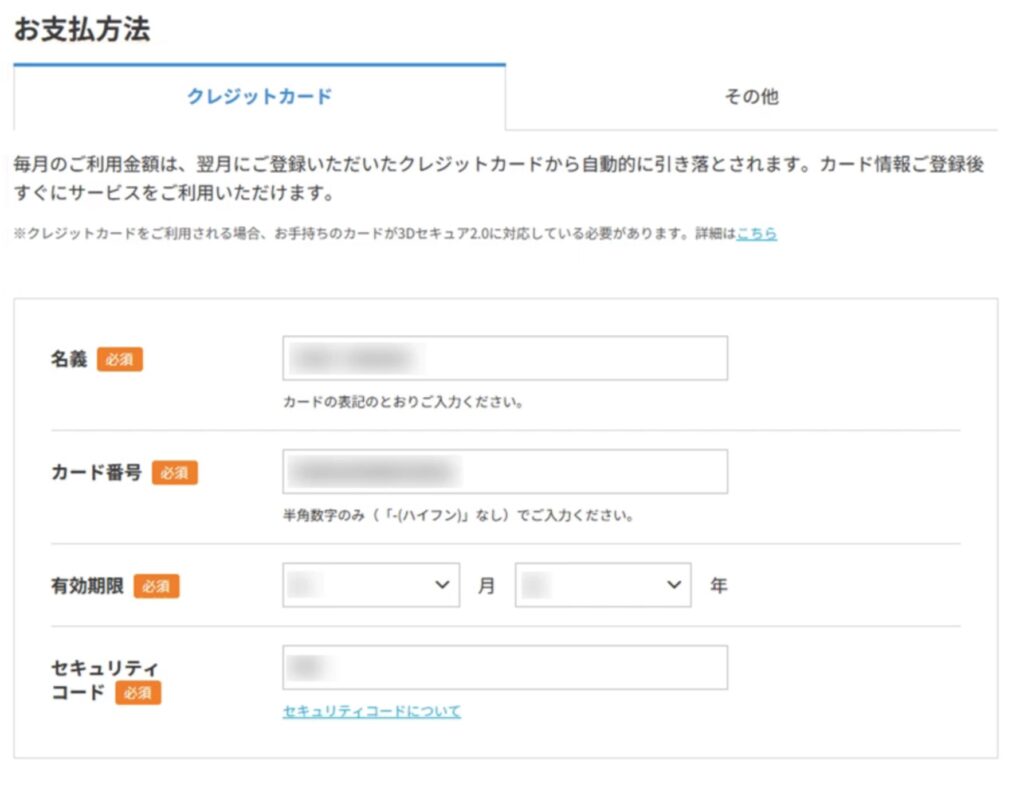The width and height of the screenshot is (1024, 790).
Task: Click the 有効期限 field label
Action: click(x=87, y=586)
